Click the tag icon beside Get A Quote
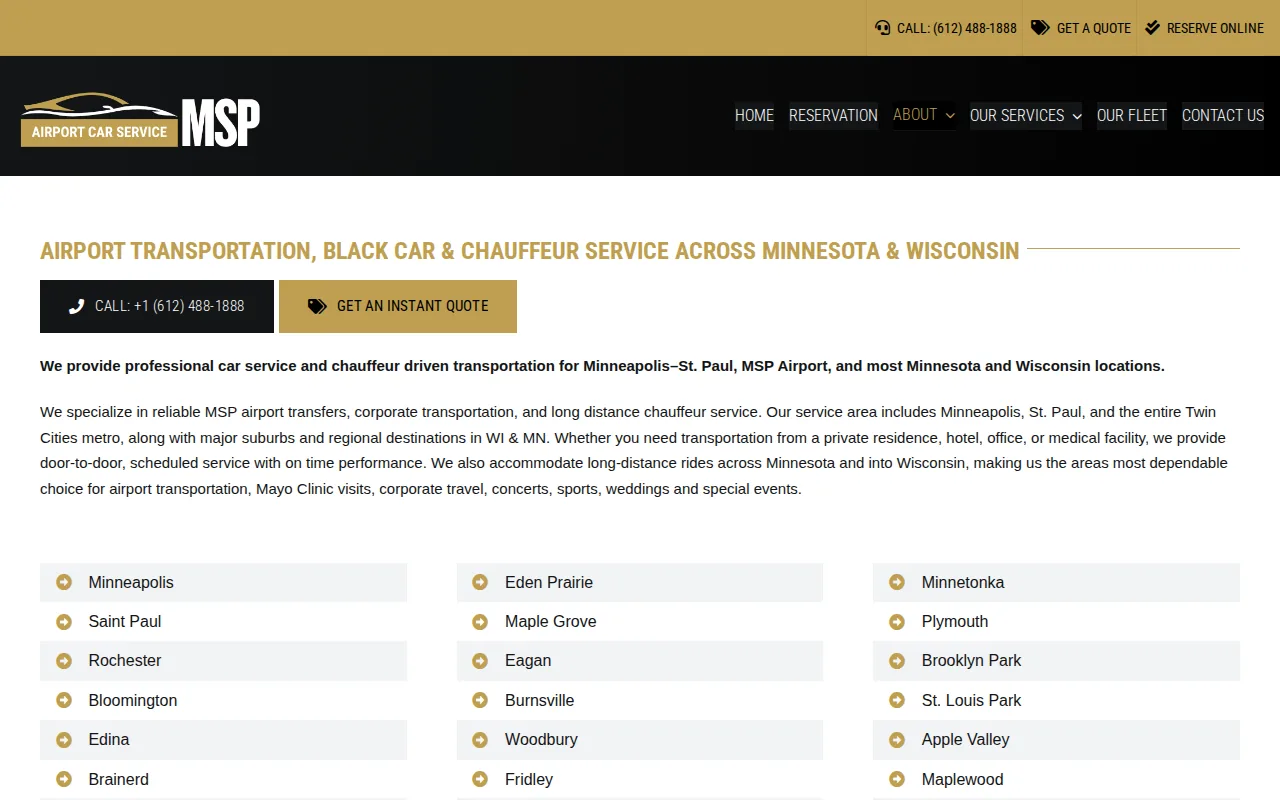This screenshot has width=1280, height=800. click(x=1040, y=28)
